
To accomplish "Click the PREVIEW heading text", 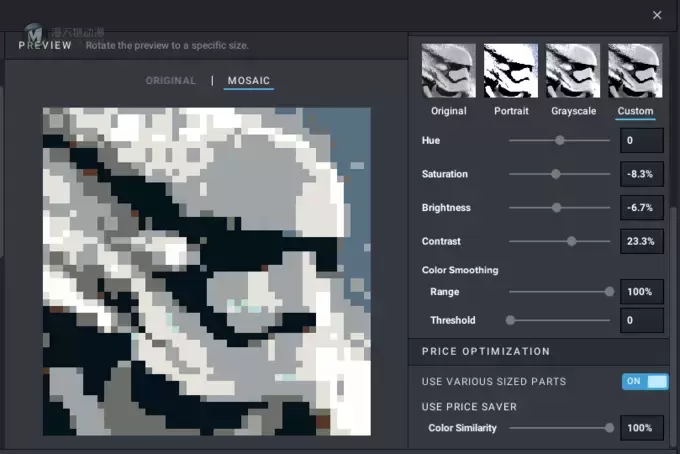I will (x=45, y=45).
